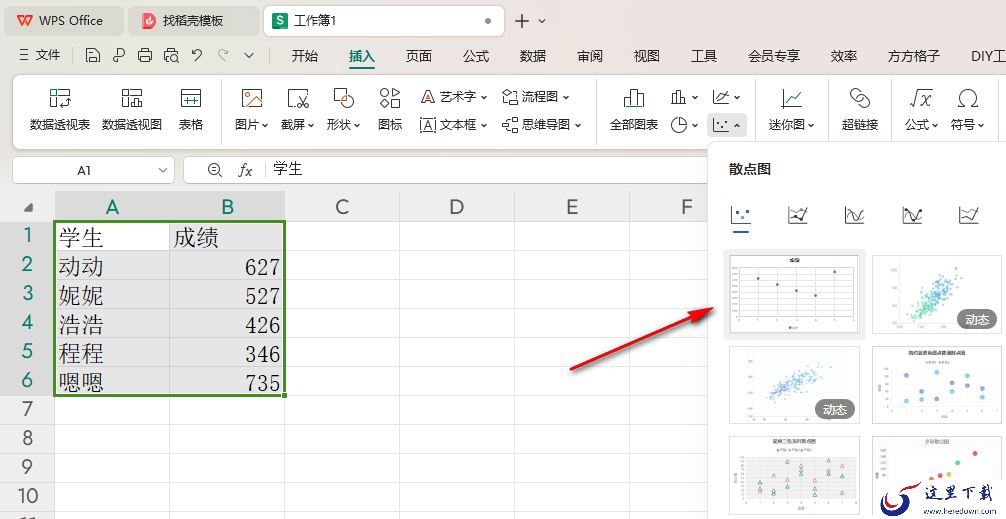The width and height of the screenshot is (1006, 519).
Task: Open Efficiency (效率) ribbon tab
Action: [x=844, y=56]
